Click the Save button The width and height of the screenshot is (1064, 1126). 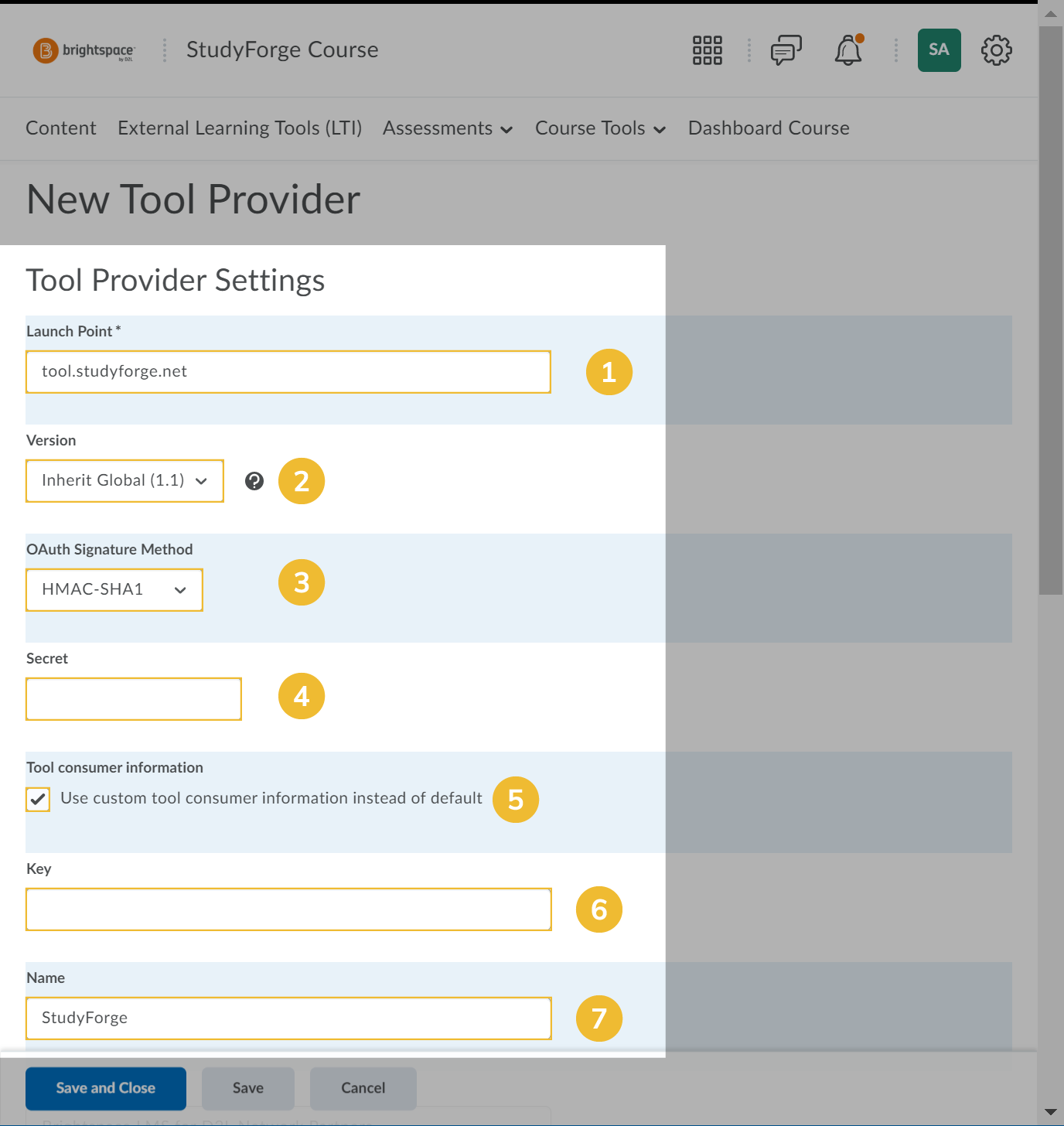[248, 1088]
